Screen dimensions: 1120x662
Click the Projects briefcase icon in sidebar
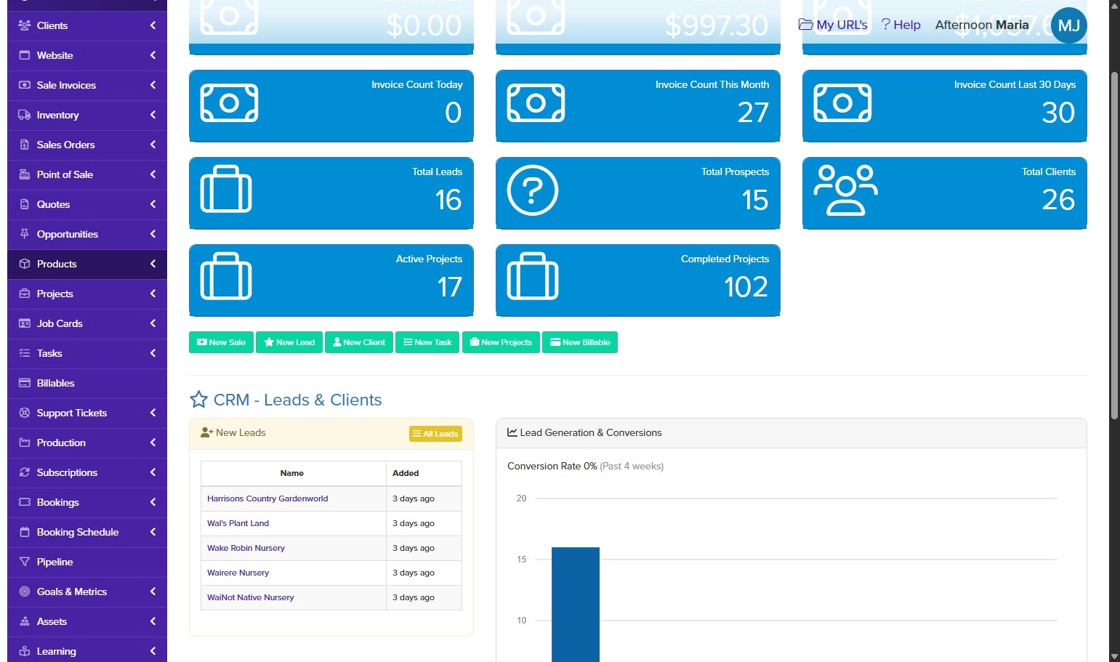(x=24, y=294)
